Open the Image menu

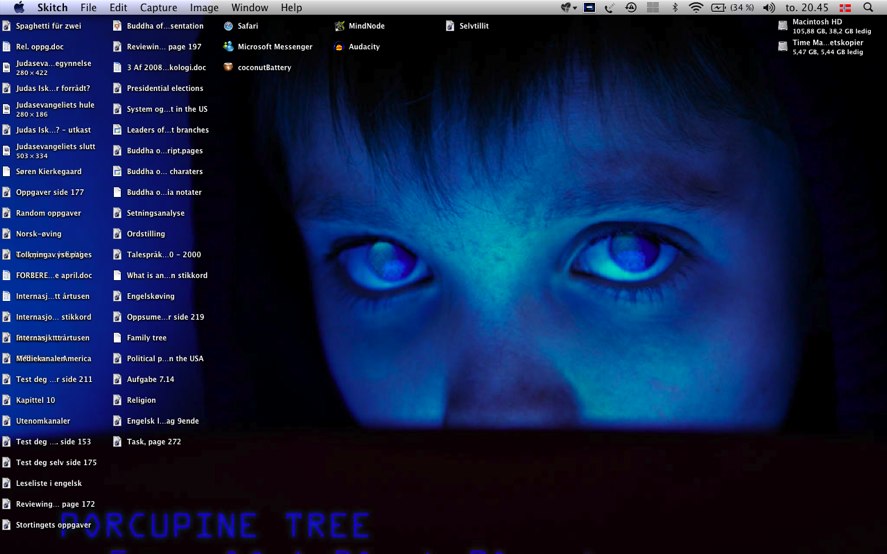pyautogui.click(x=204, y=8)
